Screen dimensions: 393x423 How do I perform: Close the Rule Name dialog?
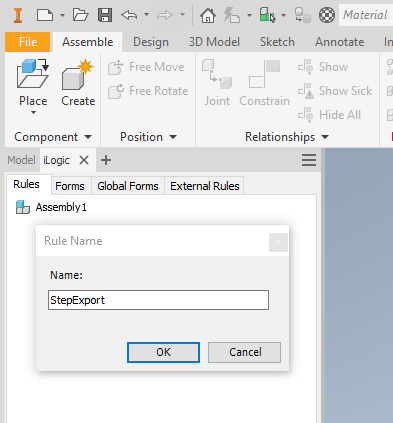tap(278, 242)
